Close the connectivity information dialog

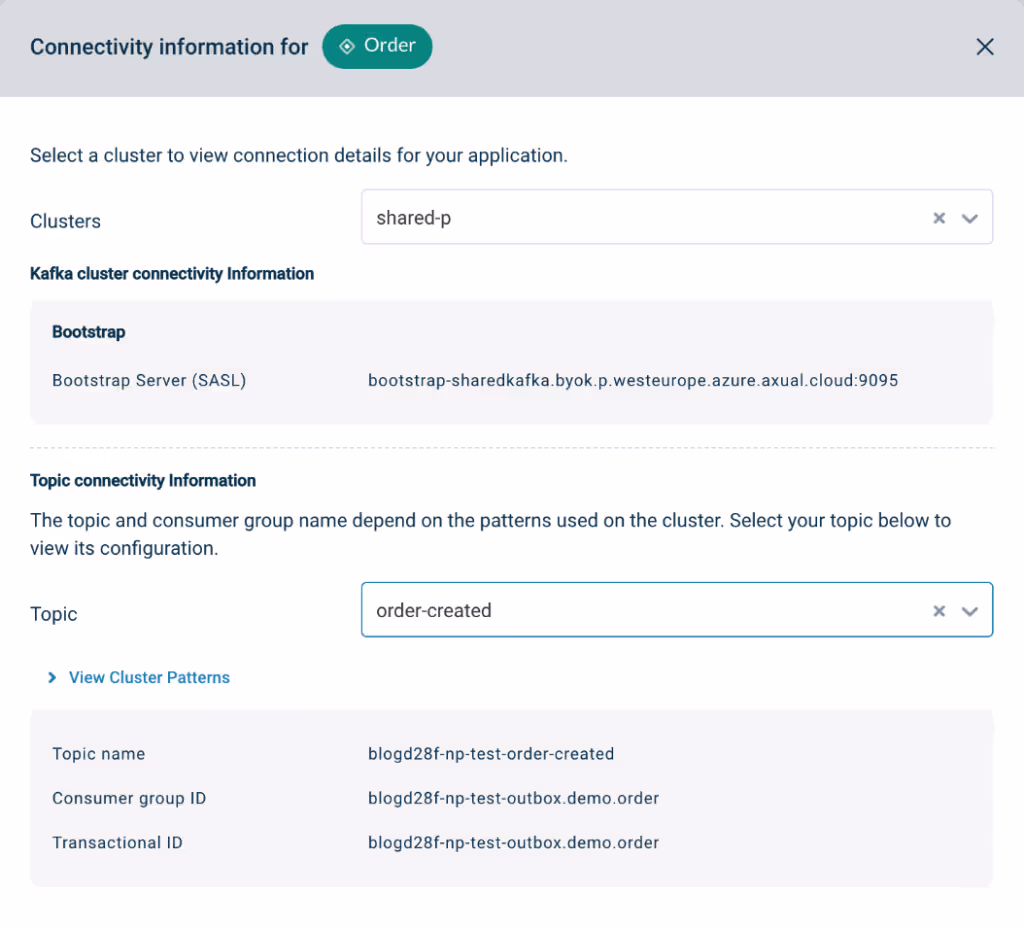(984, 46)
